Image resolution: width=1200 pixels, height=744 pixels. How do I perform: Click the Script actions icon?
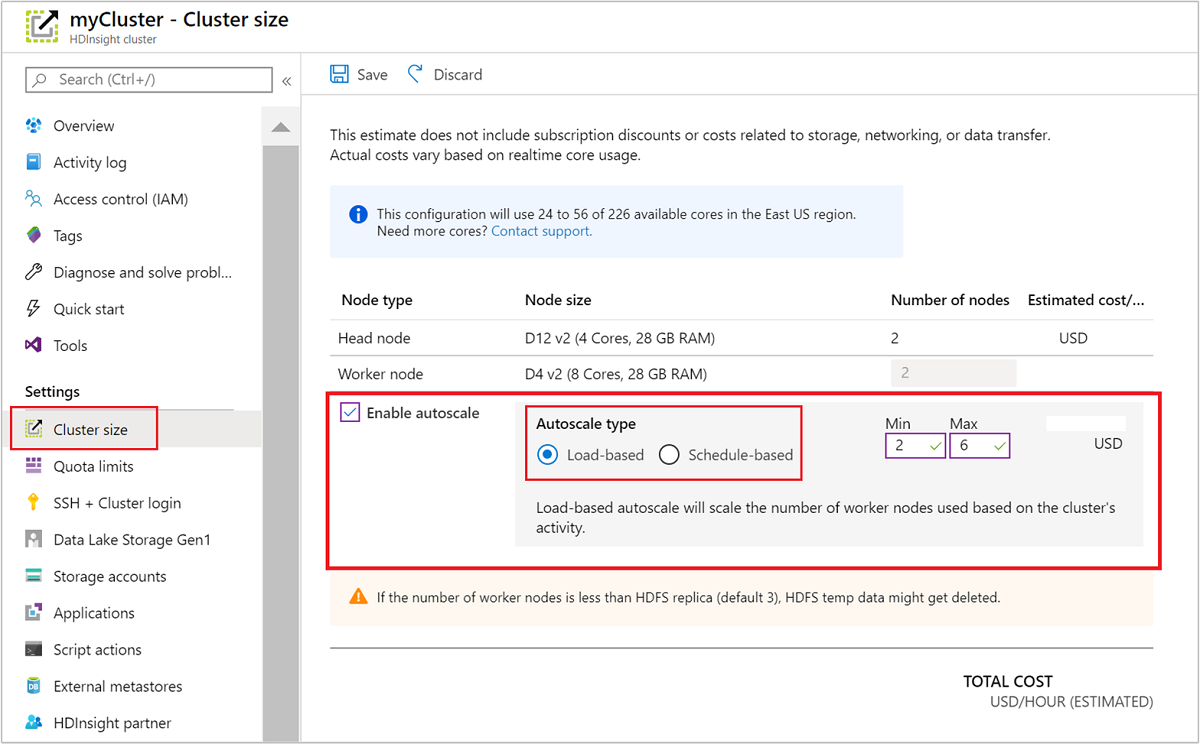click(x=34, y=650)
